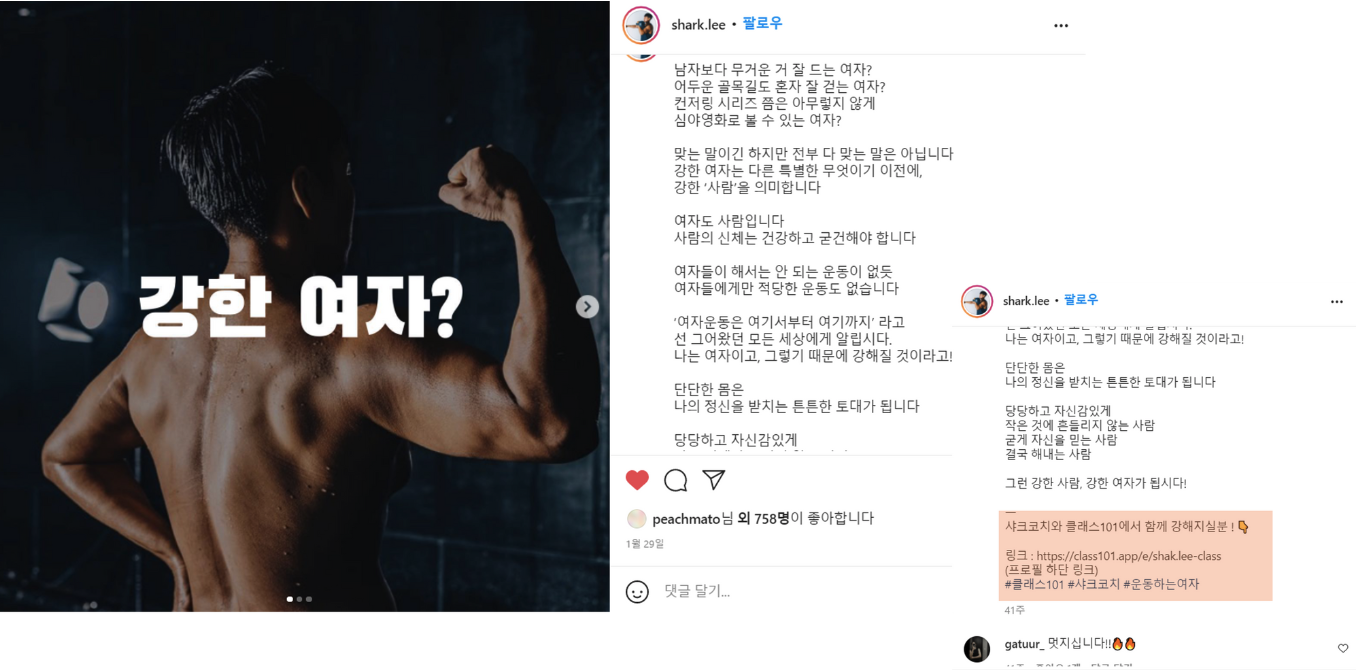Open shark.lee avatar in inset post header
Image resolution: width=1370 pixels, height=670 pixels.
tap(977, 301)
